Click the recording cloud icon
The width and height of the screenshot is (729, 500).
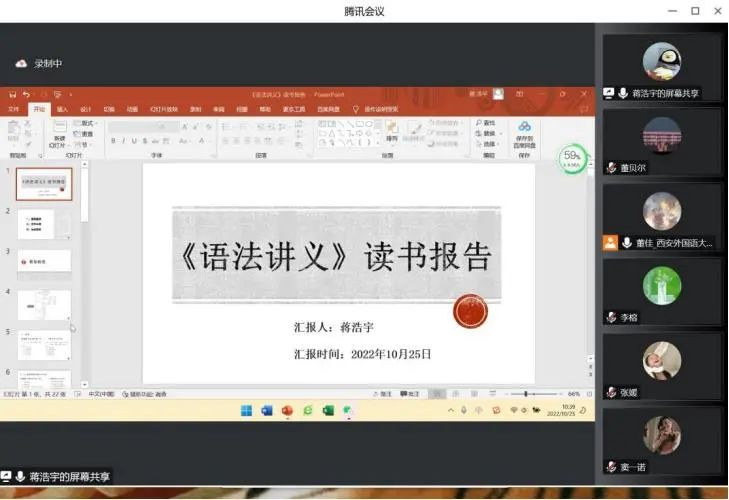(x=21, y=63)
